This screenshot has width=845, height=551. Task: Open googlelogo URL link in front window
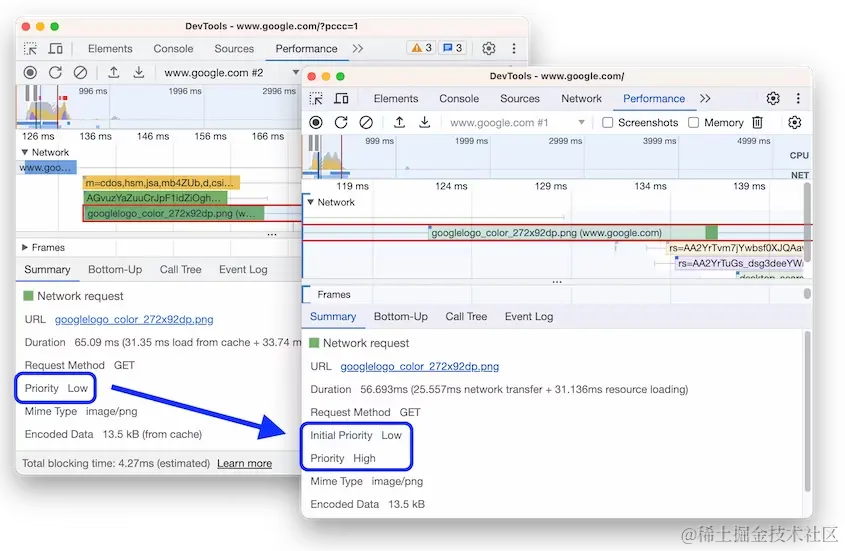419,367
